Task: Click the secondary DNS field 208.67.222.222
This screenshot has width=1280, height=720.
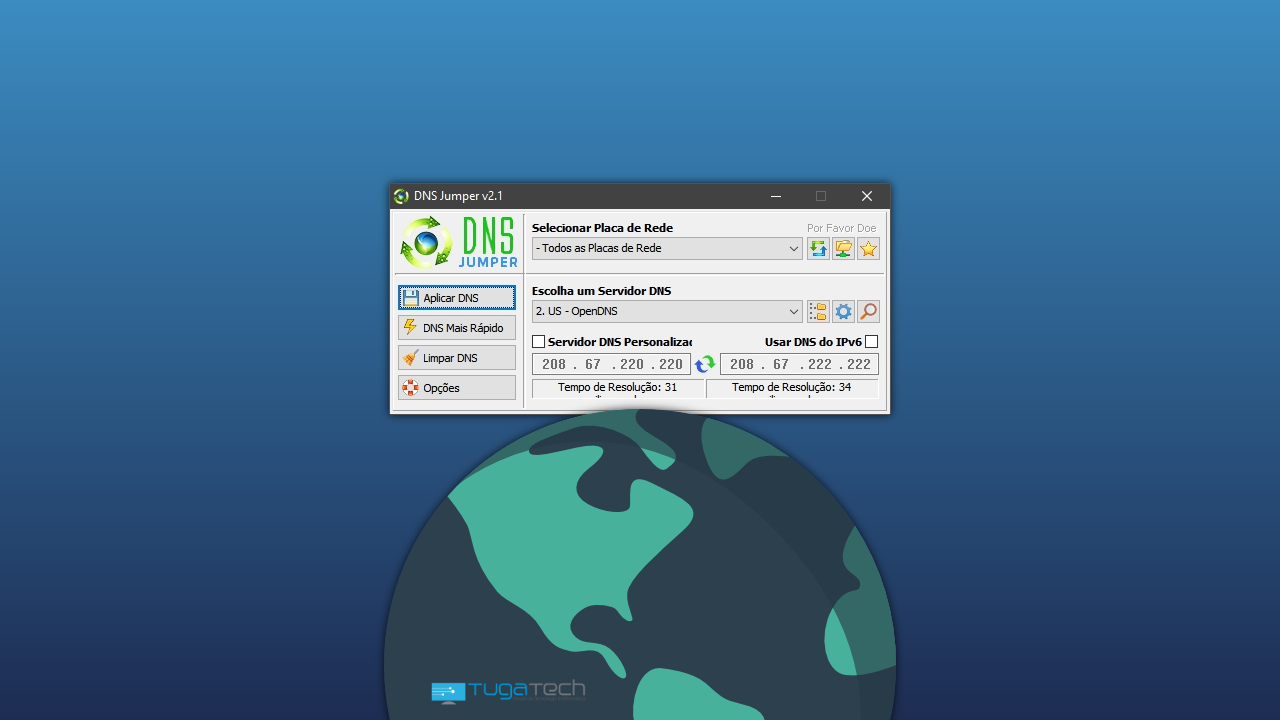Action: tap(799, 364)
